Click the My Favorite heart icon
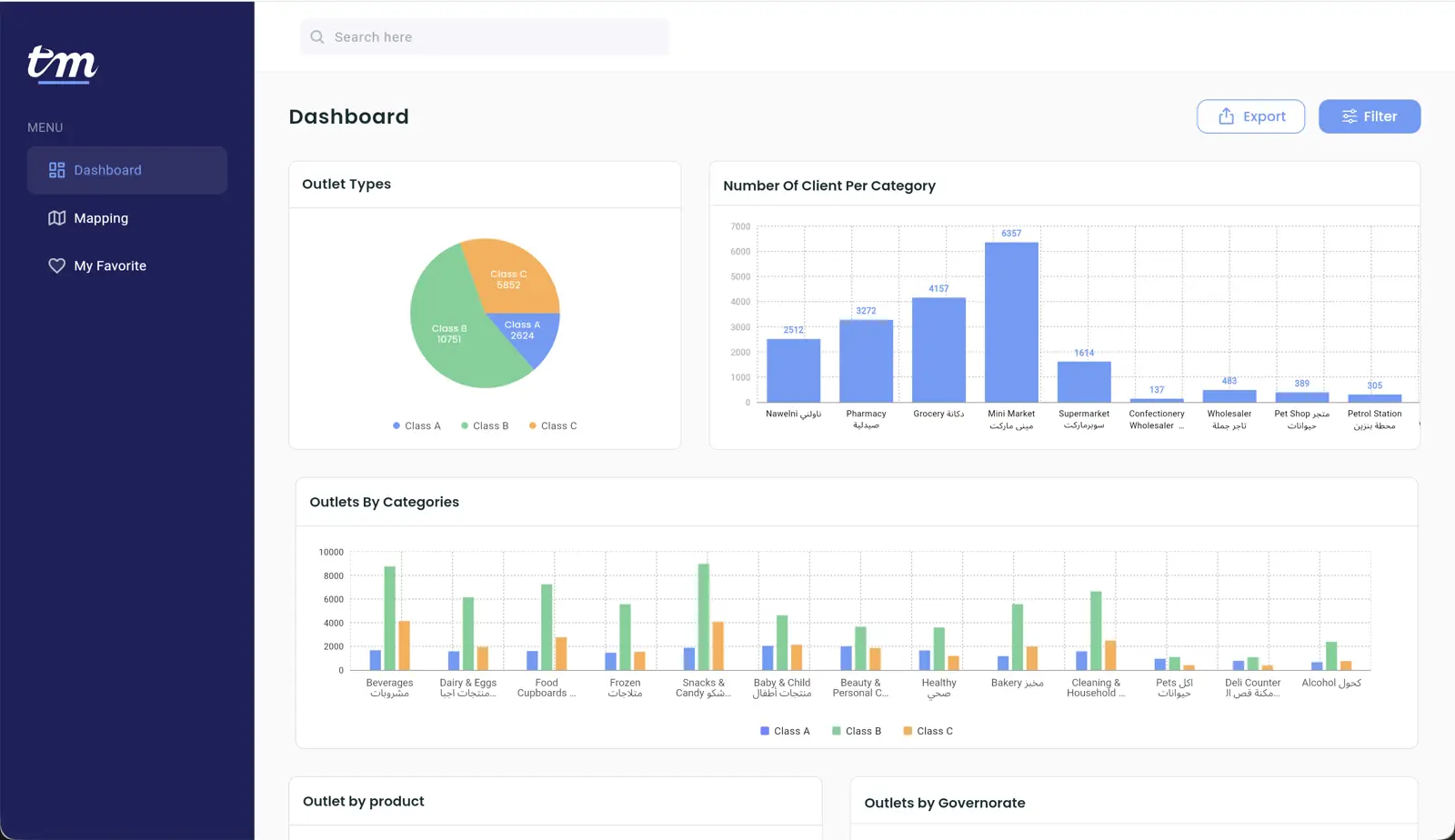The width and height of the screenshot is (1455, 840). click(x=56, y=265)
